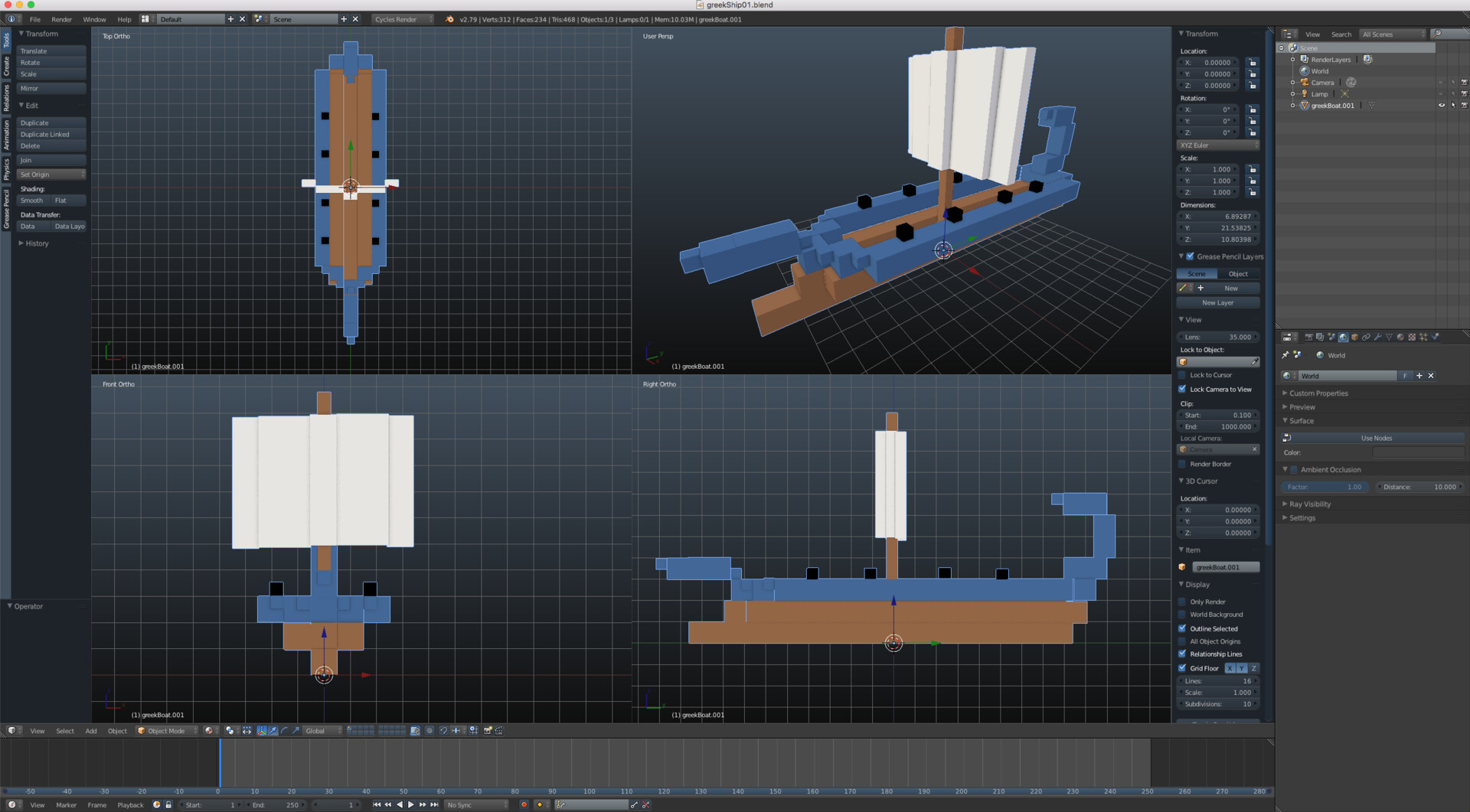The image size is (1470, 812).
Task: Open the Modifiers properties tab (wrench icon)
Action: point(1377,338)
